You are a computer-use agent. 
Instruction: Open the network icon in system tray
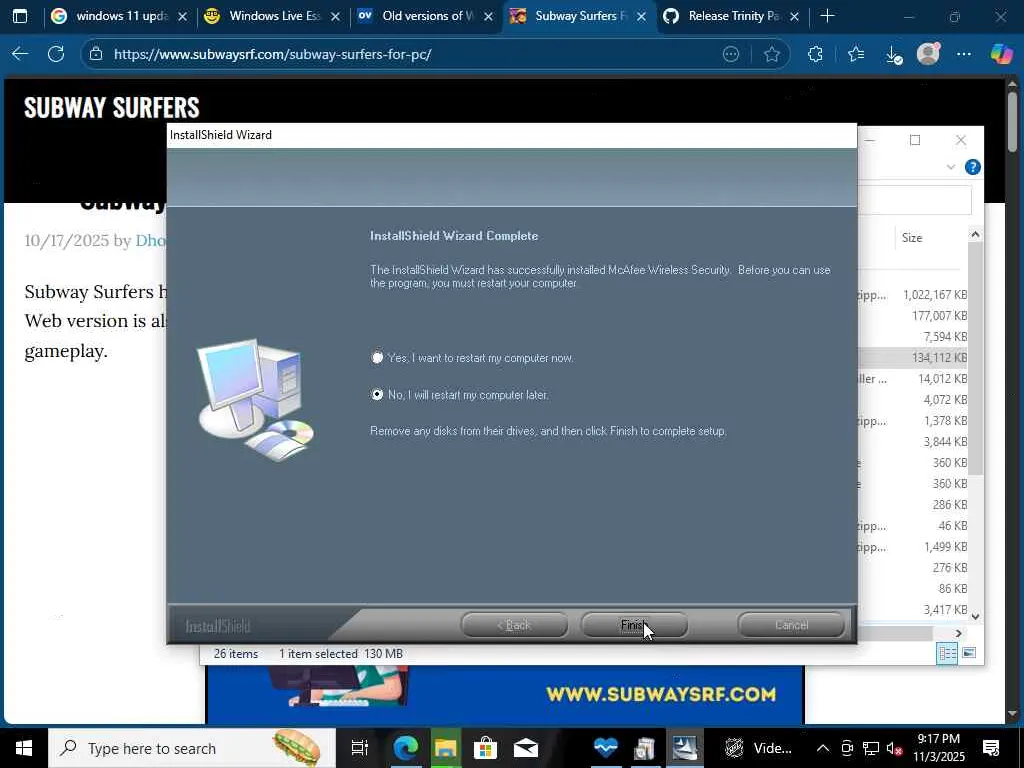[x=871, y=748]
